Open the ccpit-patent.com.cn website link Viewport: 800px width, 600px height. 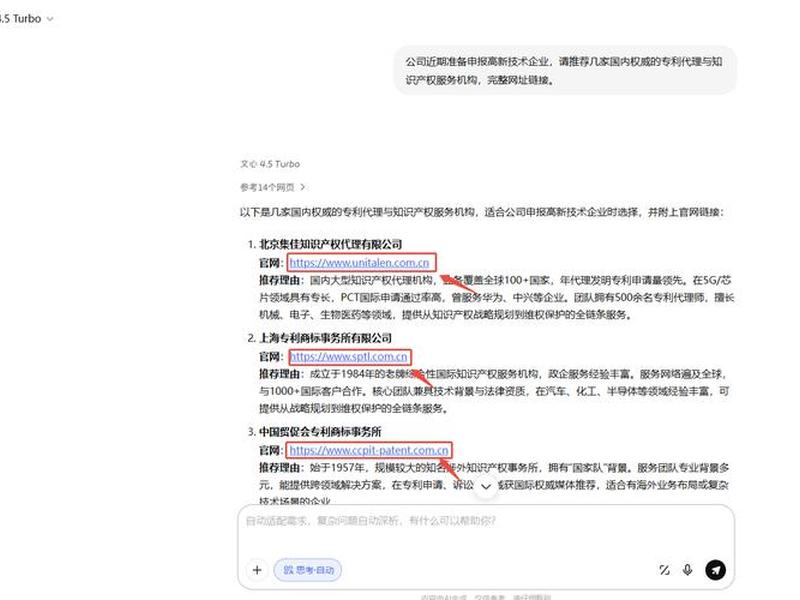point(369,451)
